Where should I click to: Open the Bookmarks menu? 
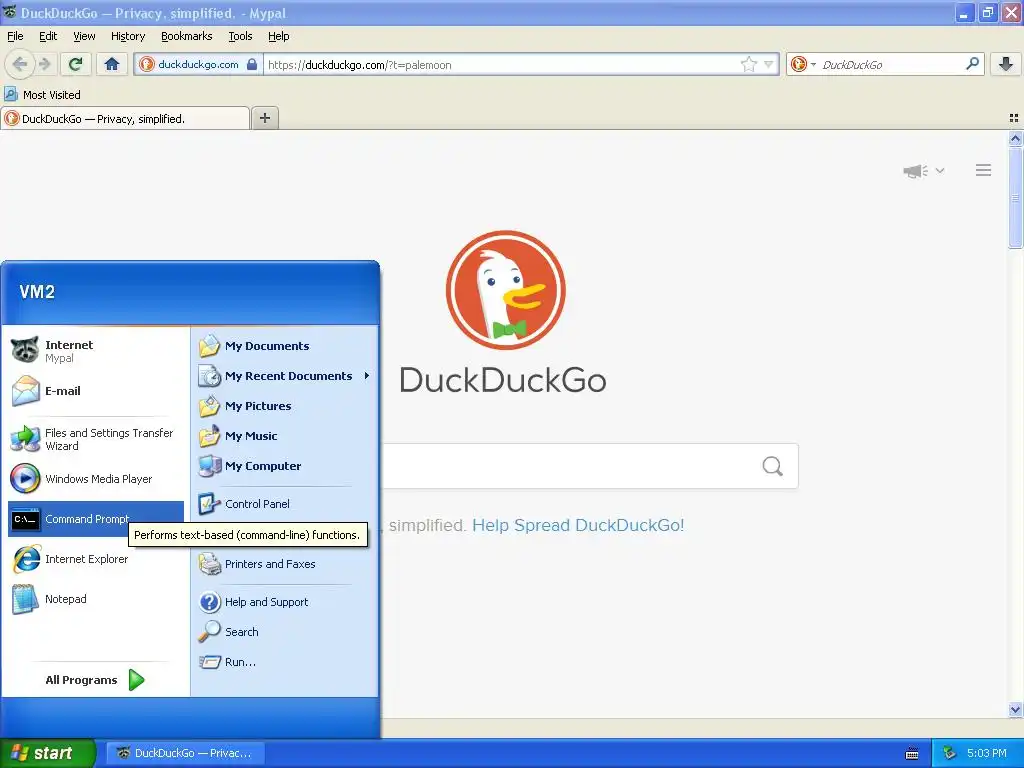coord(187,36)
